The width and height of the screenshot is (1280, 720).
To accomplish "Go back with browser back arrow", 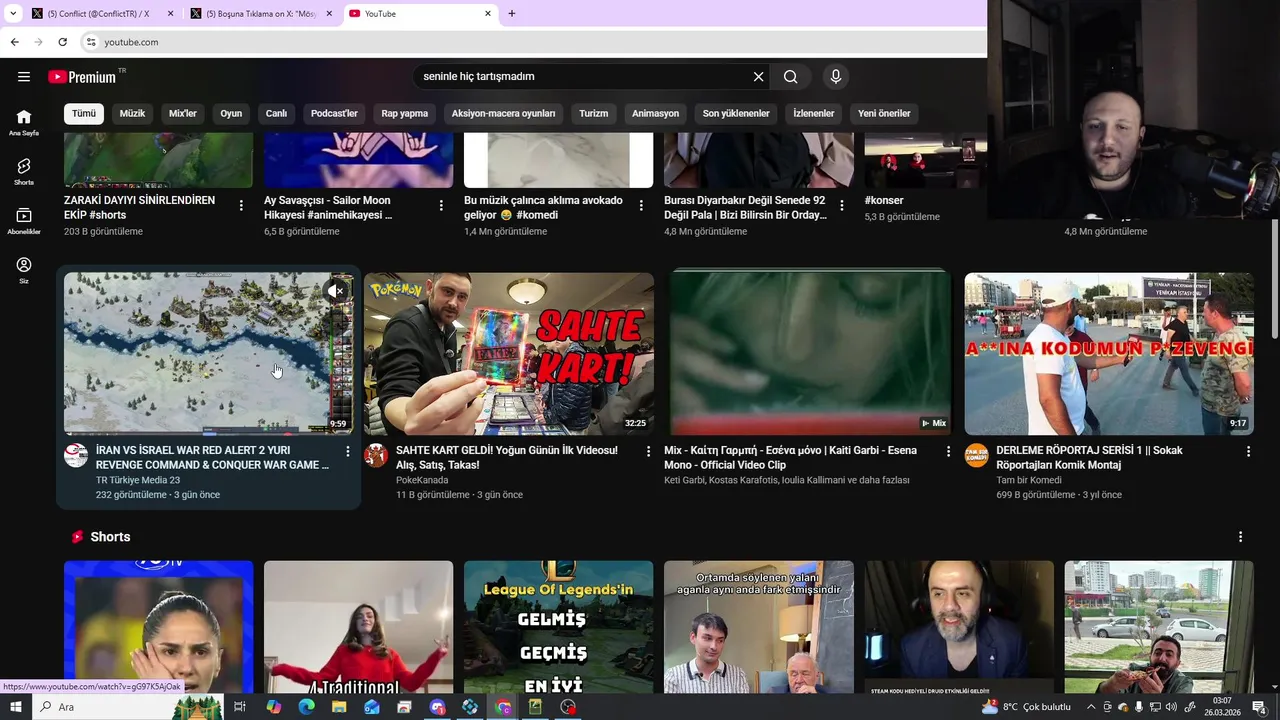I will pyautogui.click(x=14, y=42).
